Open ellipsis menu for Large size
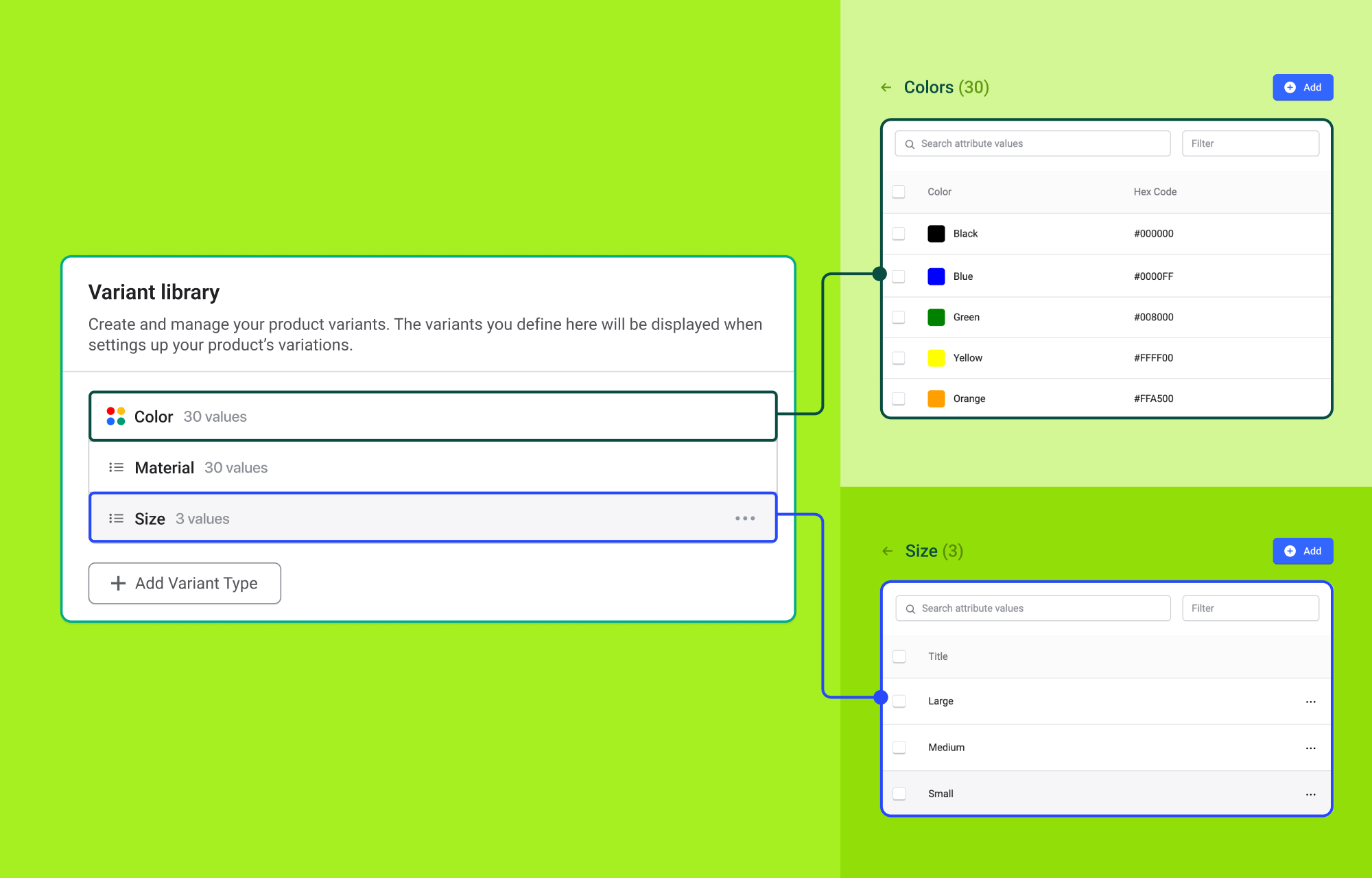The width and height of the screenshot is (1372, 878). point(1310,702)
